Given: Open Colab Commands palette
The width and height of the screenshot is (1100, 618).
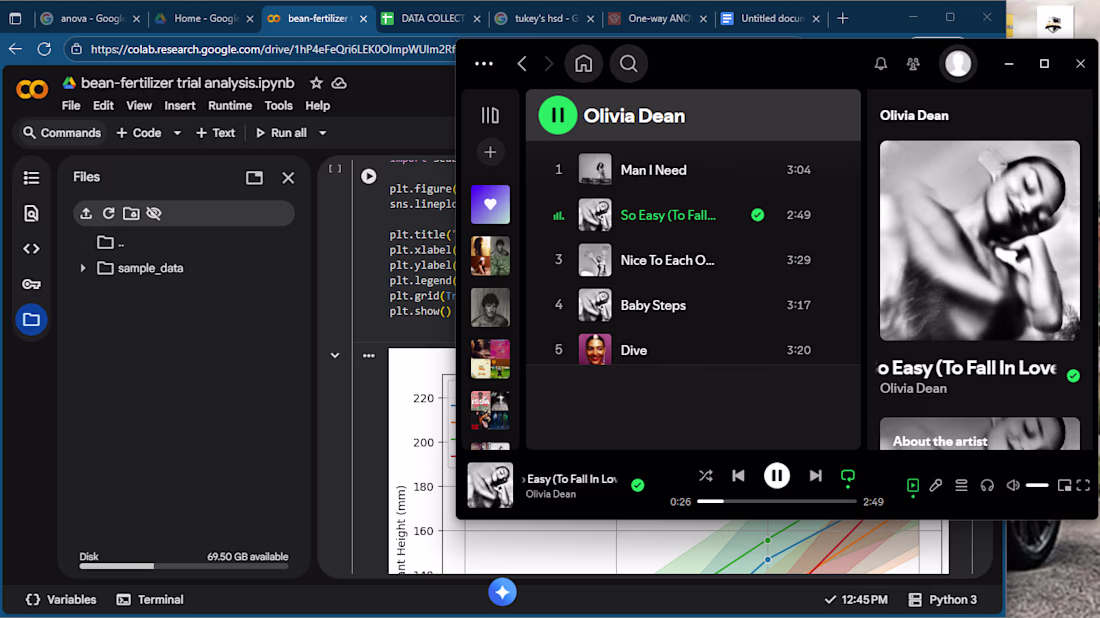Looking at the screenshot, I should 62,133.
